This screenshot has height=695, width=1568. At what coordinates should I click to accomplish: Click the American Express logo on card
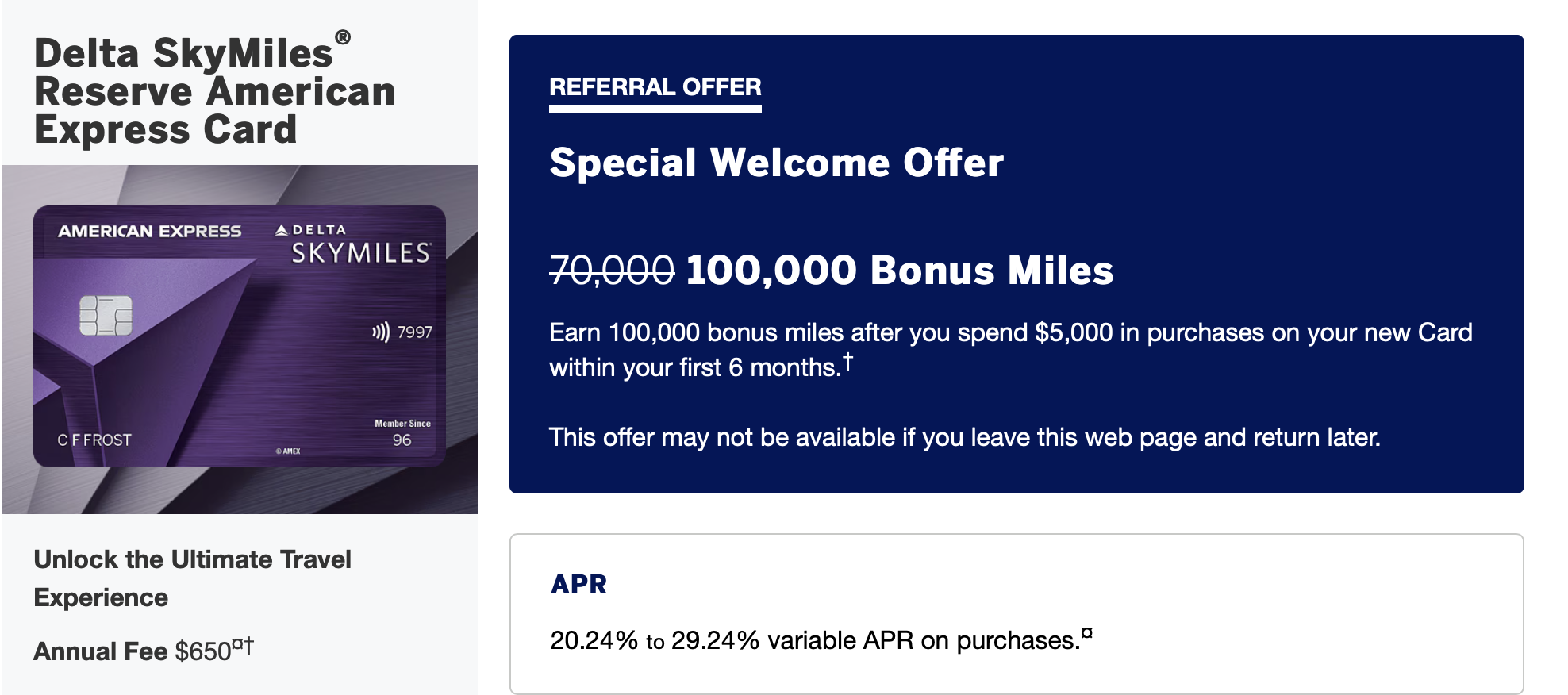click(x=149, y=232)
